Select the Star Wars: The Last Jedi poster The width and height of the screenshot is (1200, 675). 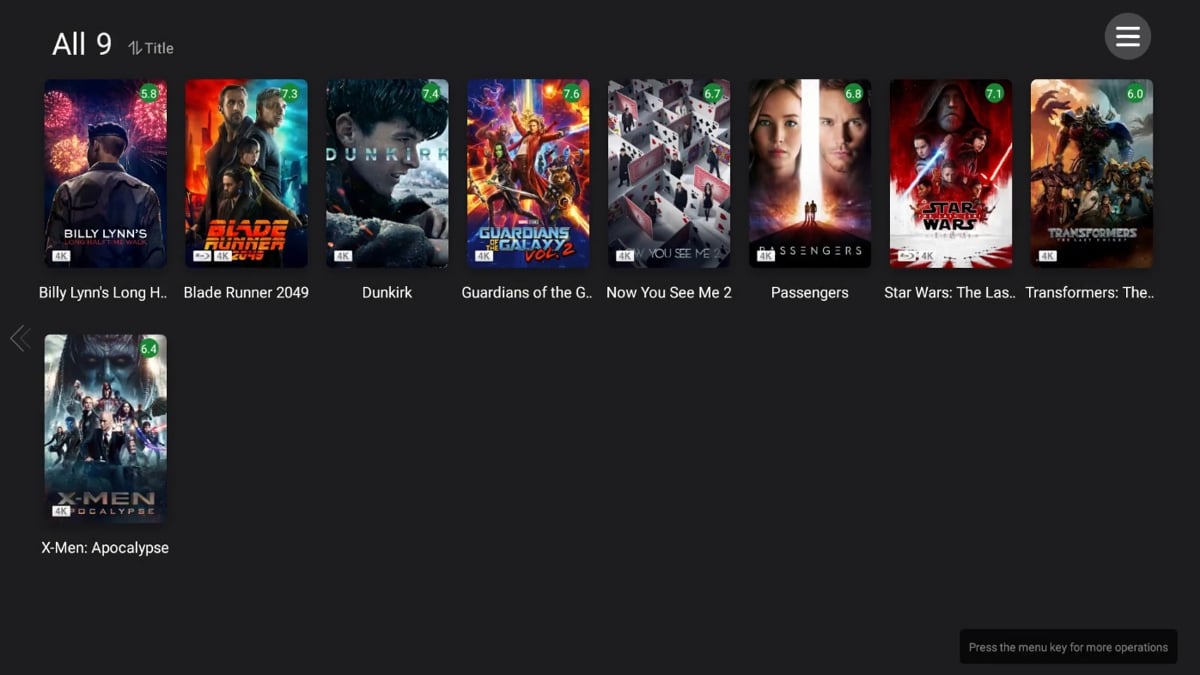click(951, 173)
